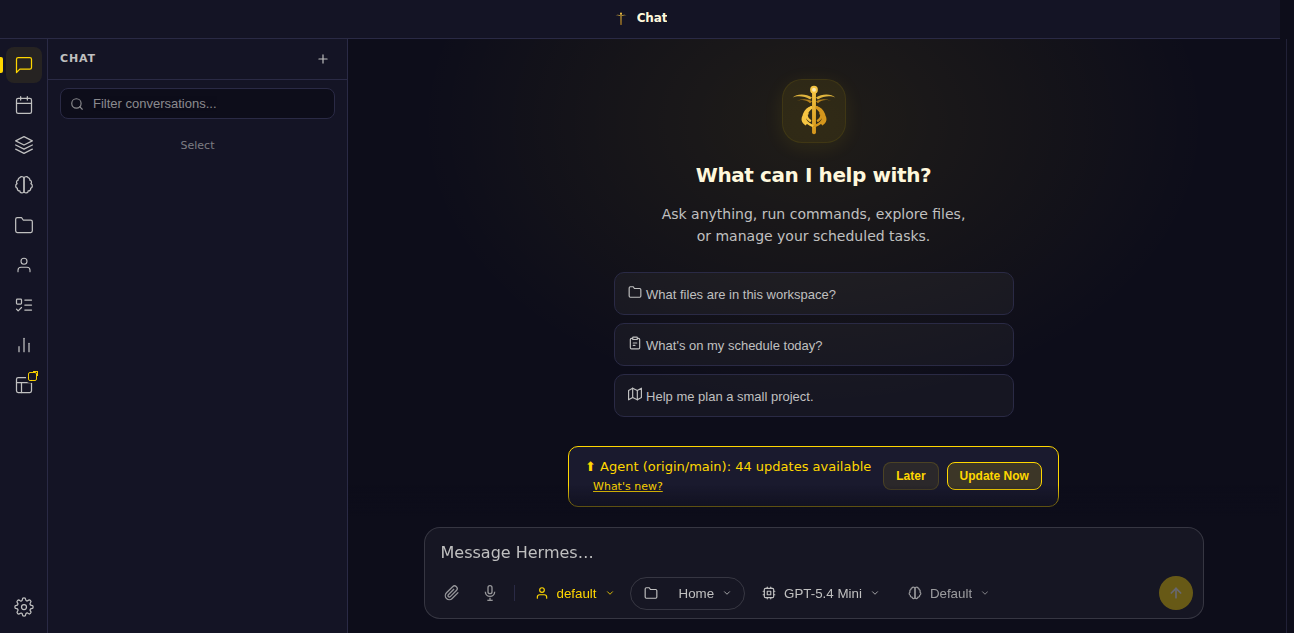Viewport: 1294px width, 633px height.
Task: Toggle the microphone voice input
Action: 490,593
